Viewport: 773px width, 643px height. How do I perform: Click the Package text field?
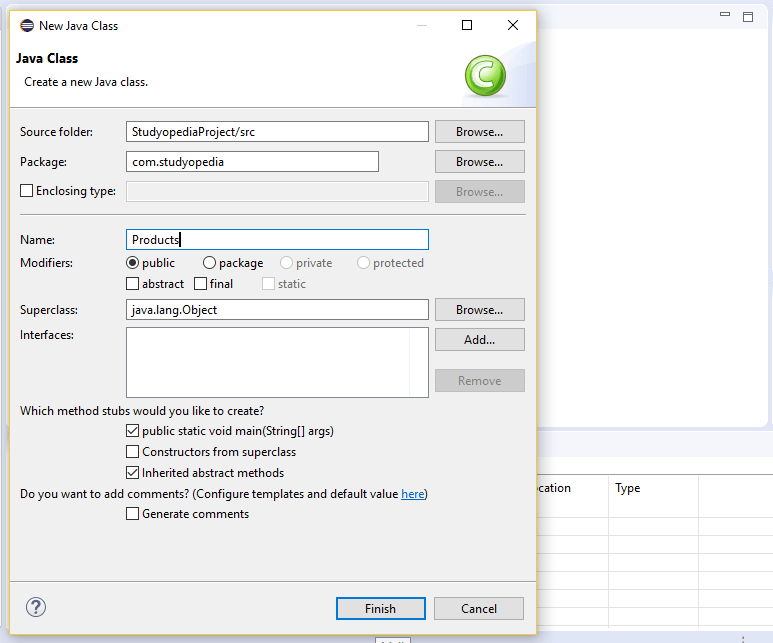252,162
